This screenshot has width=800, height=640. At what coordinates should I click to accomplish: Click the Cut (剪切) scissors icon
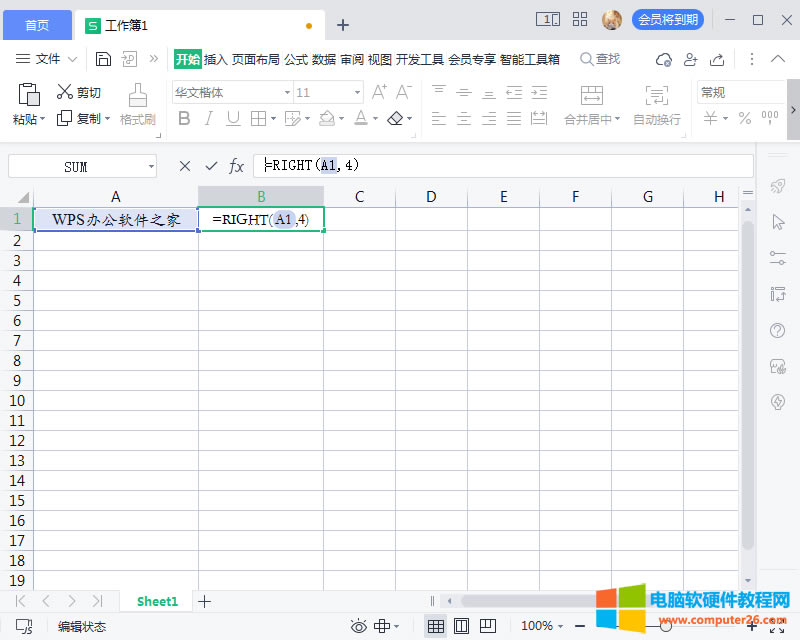[x=66, y=92]
